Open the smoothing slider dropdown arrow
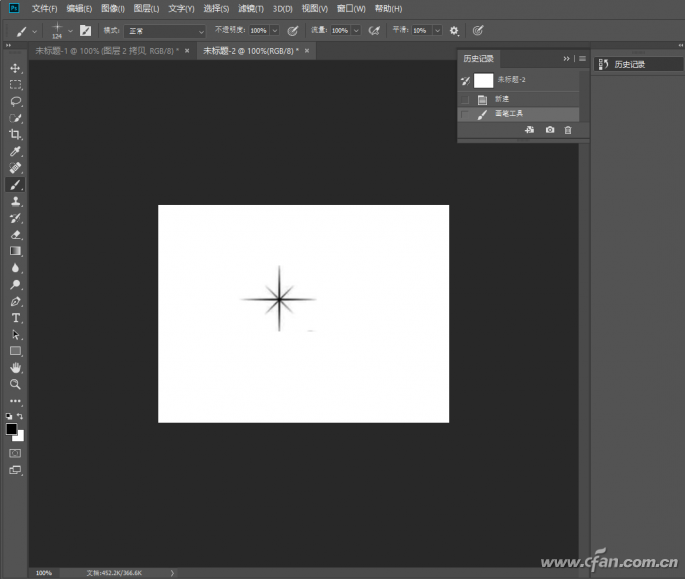This screenshot has width=685, height=579. point(437,31)
